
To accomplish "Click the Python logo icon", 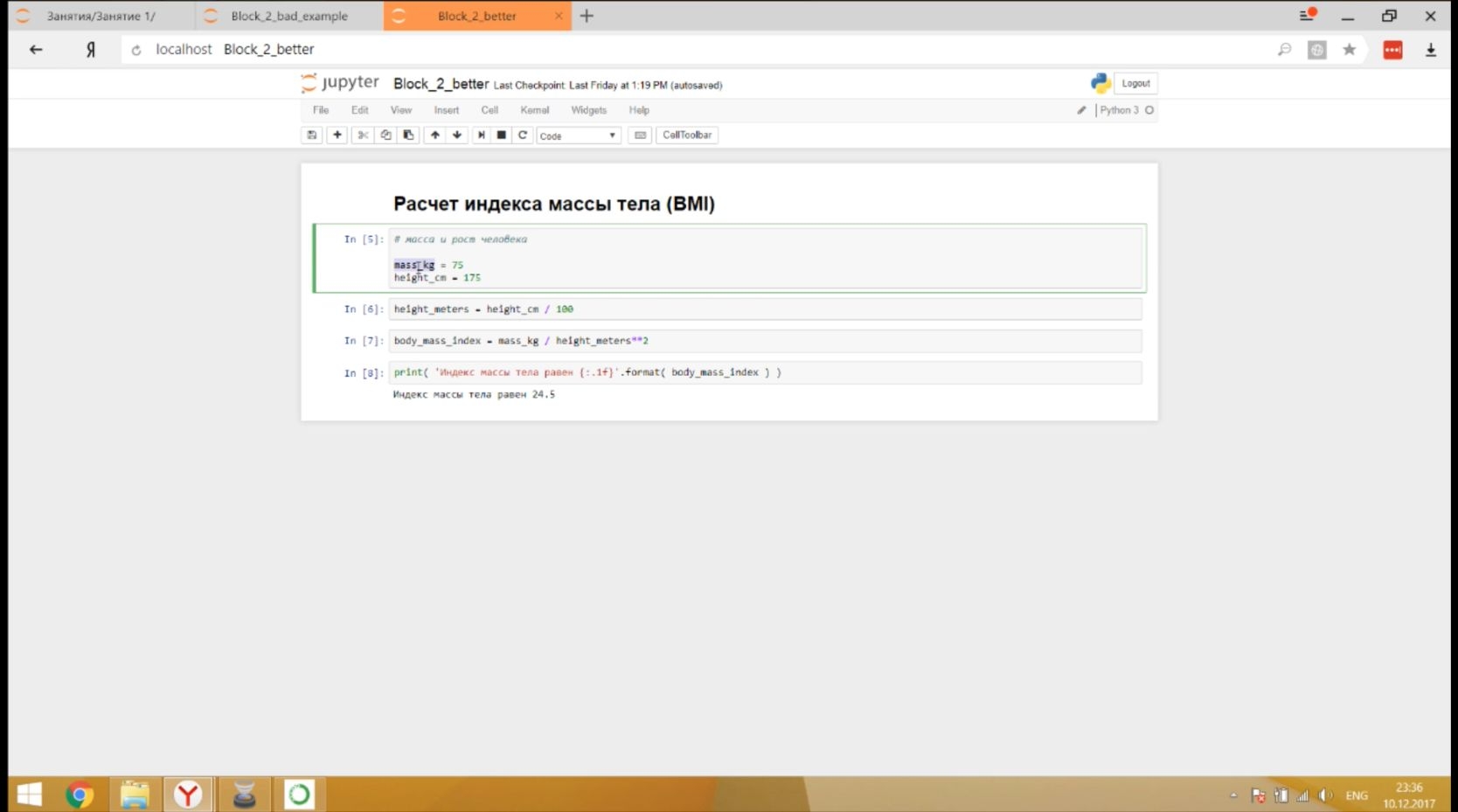I will pyautogui.click(x=1100, y=83).
